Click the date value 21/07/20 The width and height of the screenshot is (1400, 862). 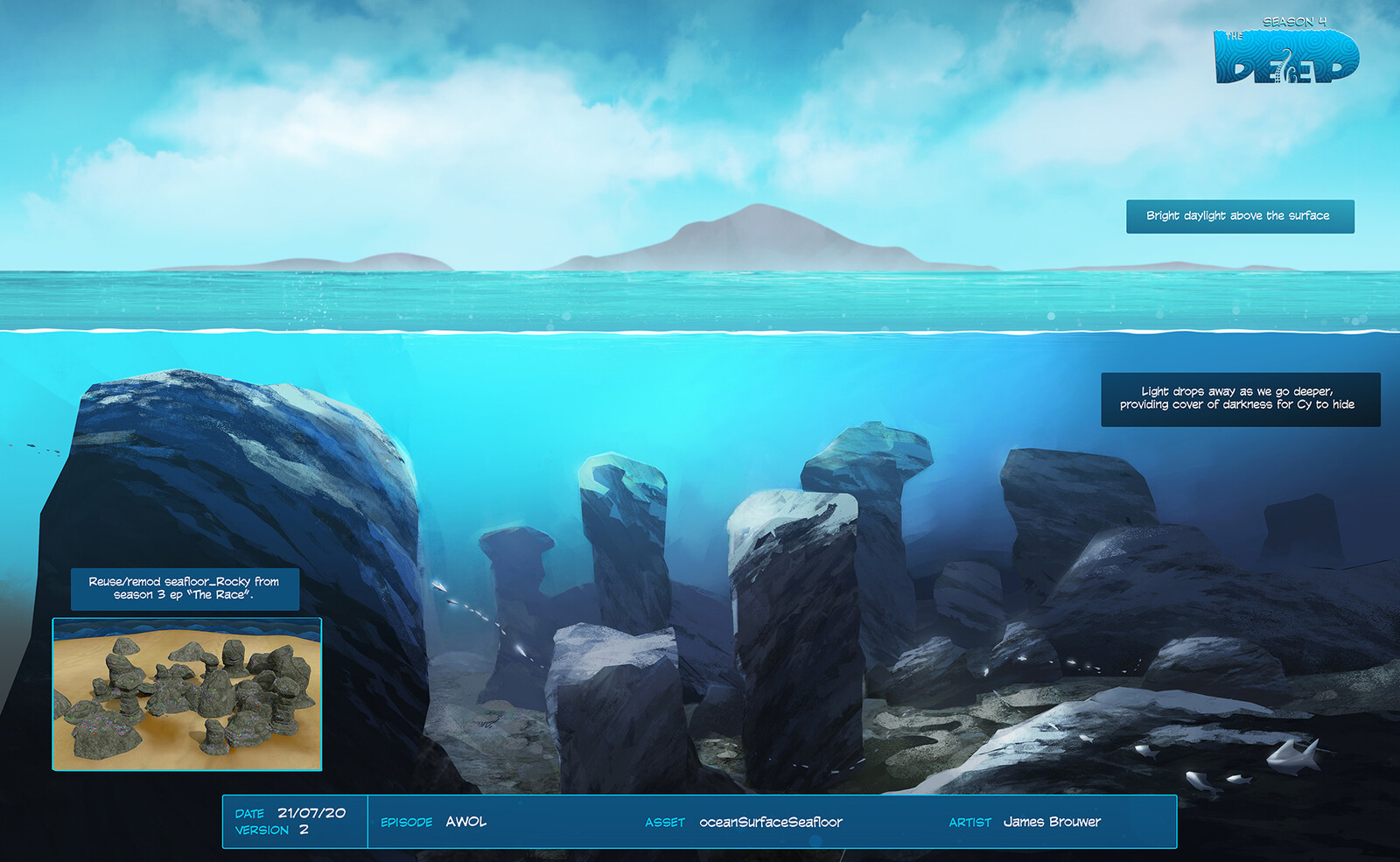(311, 813)
